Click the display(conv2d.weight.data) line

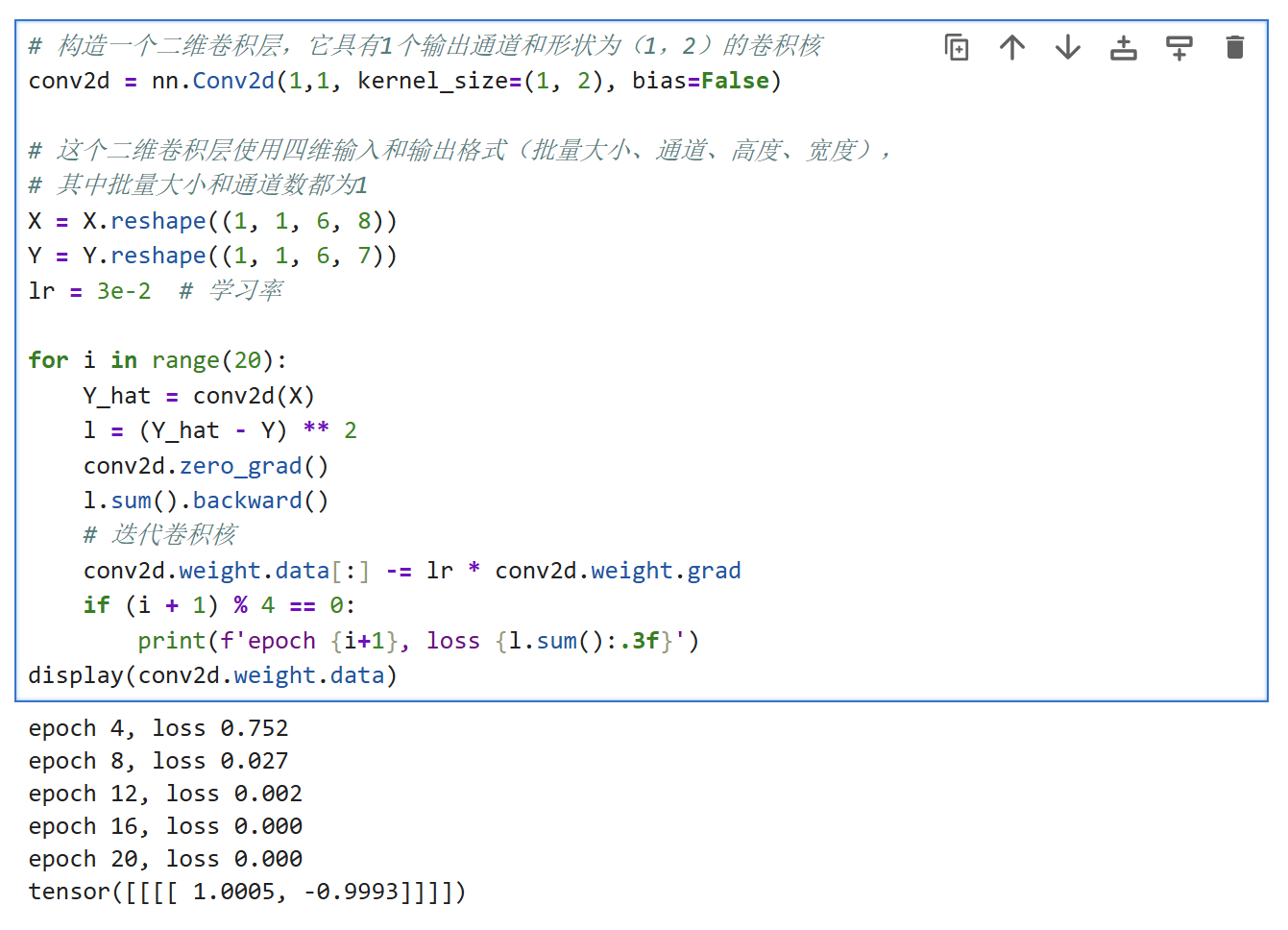(212, 675)
